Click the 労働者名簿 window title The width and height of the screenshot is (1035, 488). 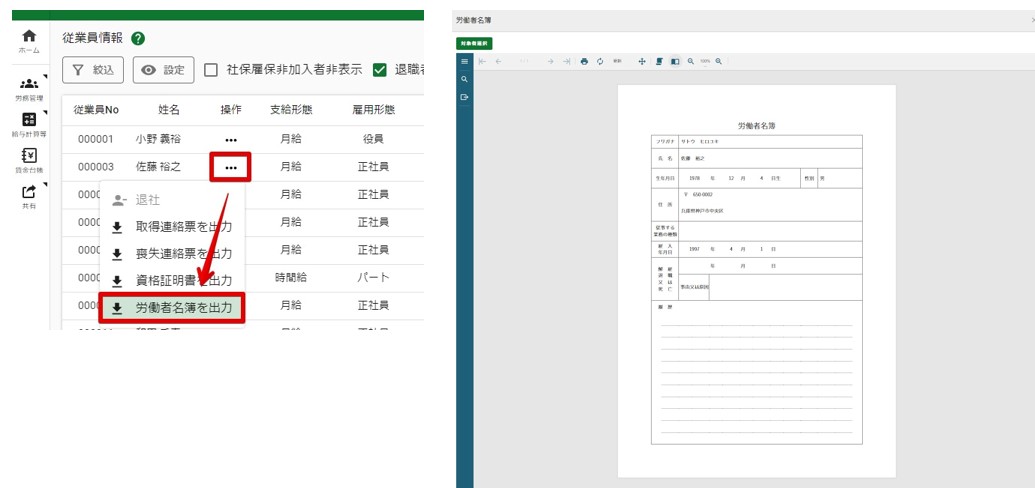(473, 20)
